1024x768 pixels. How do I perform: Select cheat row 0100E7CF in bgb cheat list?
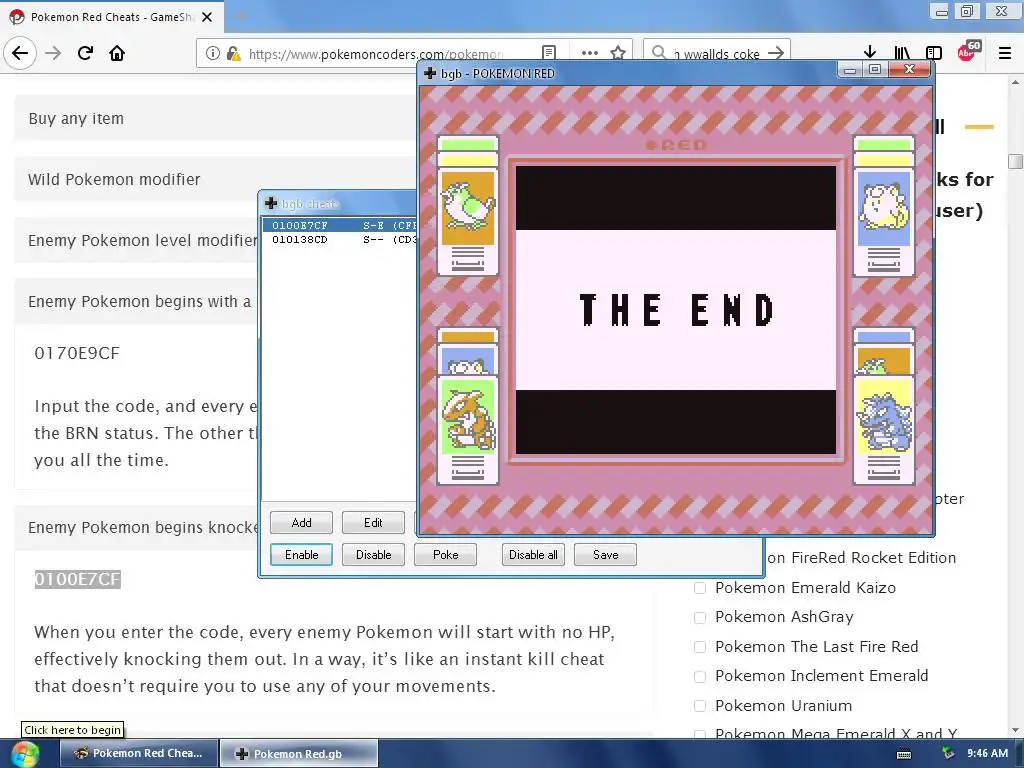(x=340, y=225)
